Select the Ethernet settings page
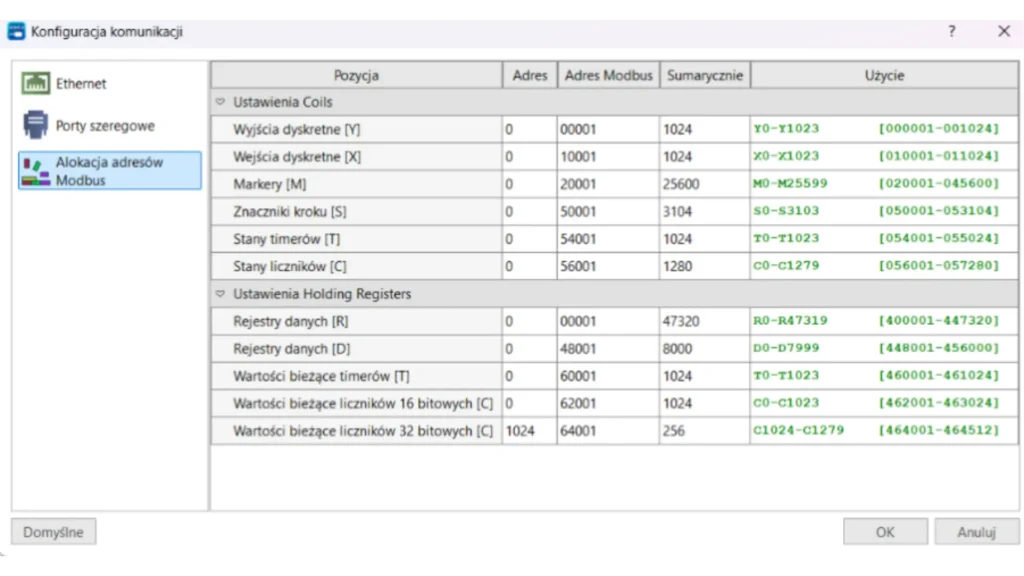The image size is (1024, 576). click(110, 84)
